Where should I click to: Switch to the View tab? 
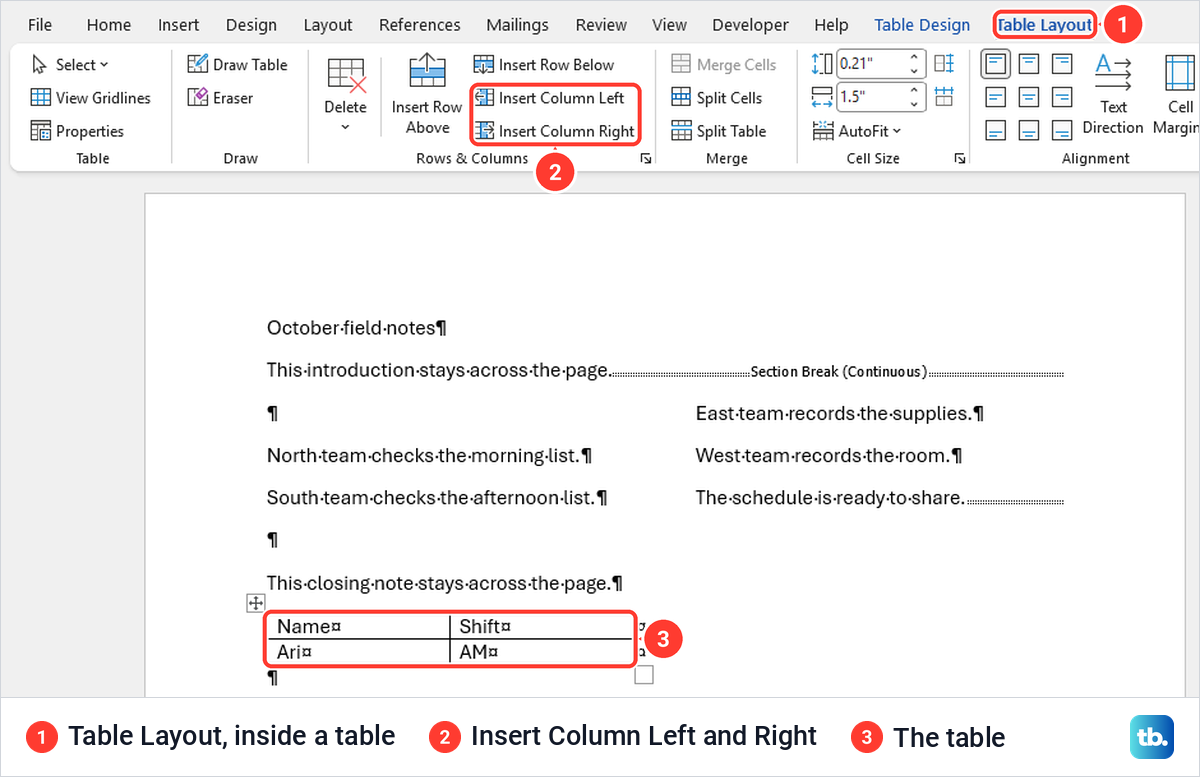coord(669,25)
